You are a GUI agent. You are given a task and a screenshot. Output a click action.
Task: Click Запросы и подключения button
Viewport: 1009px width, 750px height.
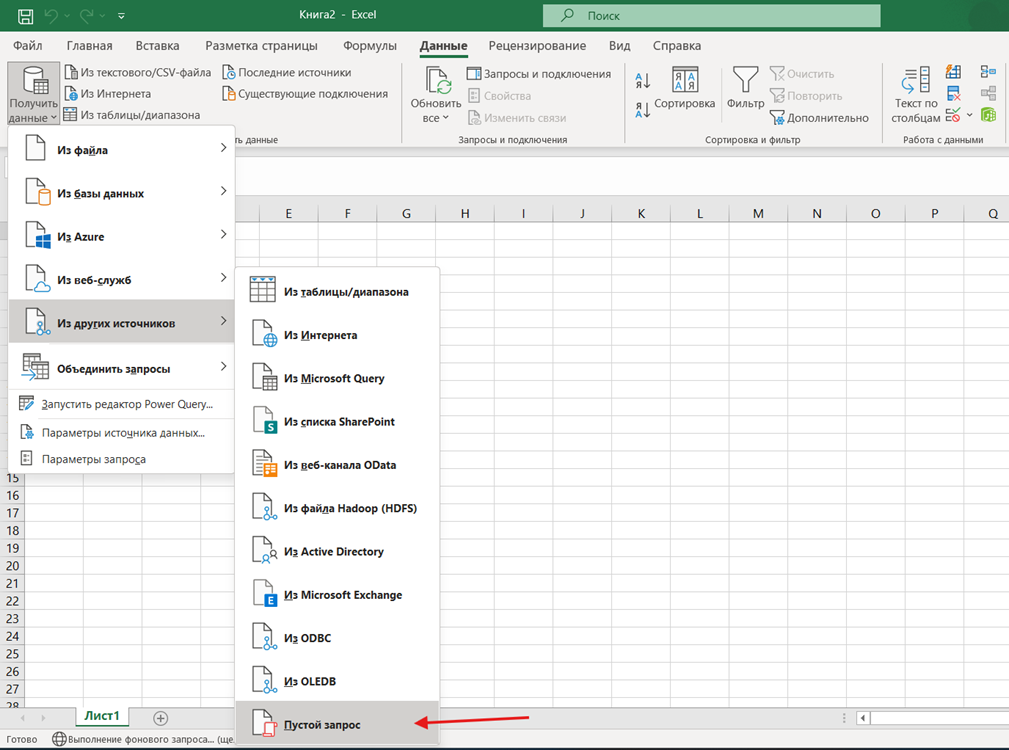539,74
